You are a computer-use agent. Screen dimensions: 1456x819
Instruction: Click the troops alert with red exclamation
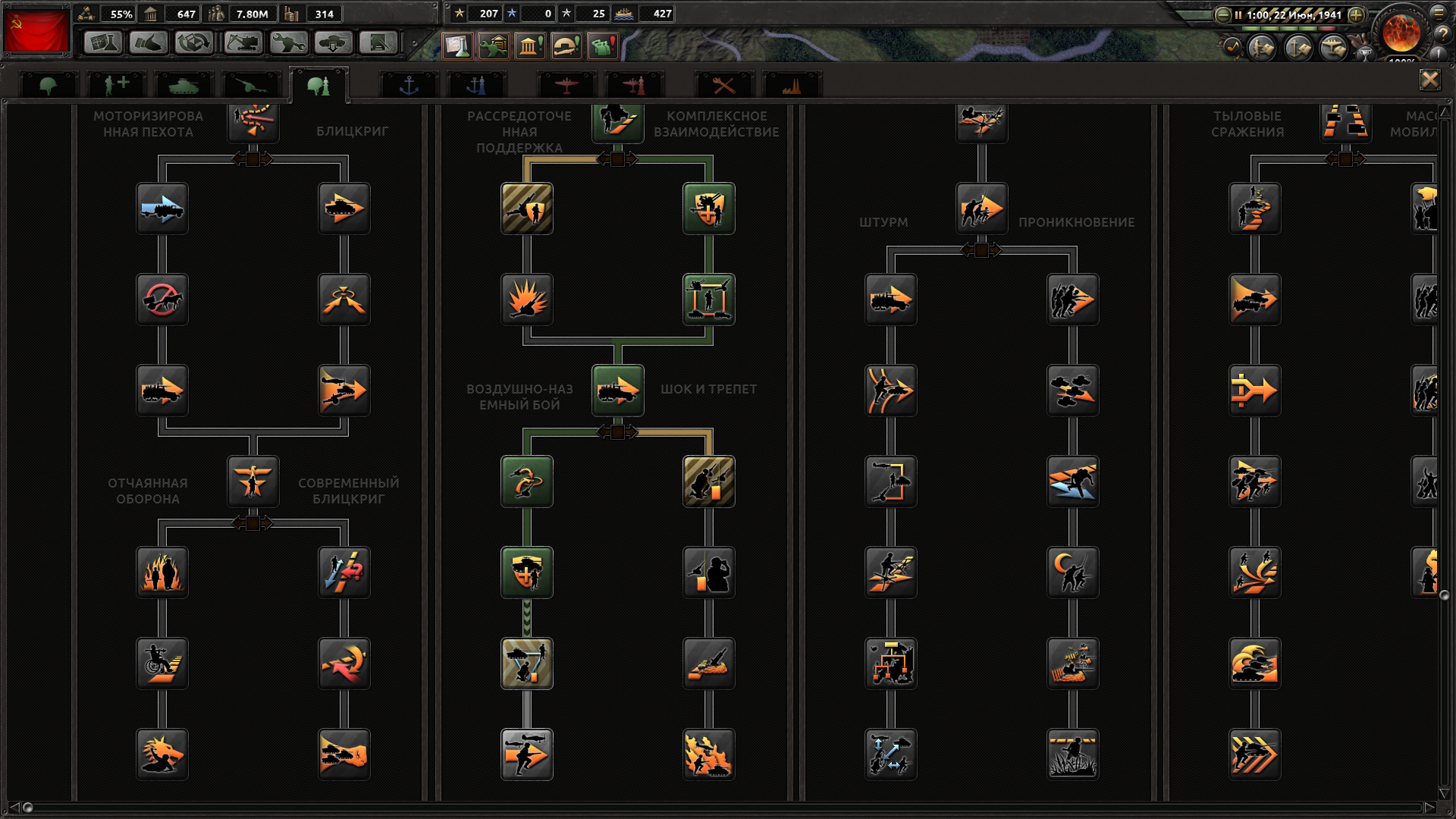[603, 46]
